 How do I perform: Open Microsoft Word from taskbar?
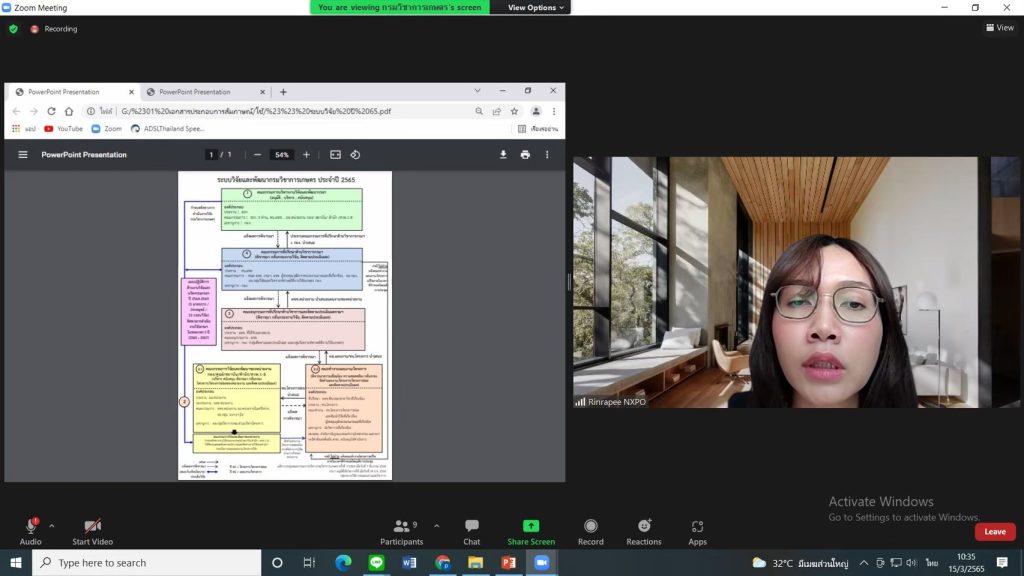click(409, 562)
